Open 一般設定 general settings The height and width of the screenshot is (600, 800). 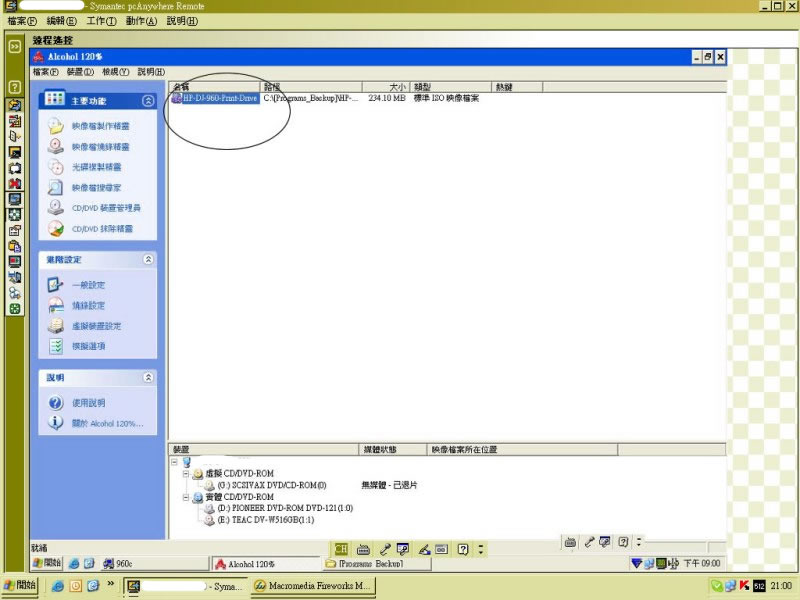pos(76,285)
